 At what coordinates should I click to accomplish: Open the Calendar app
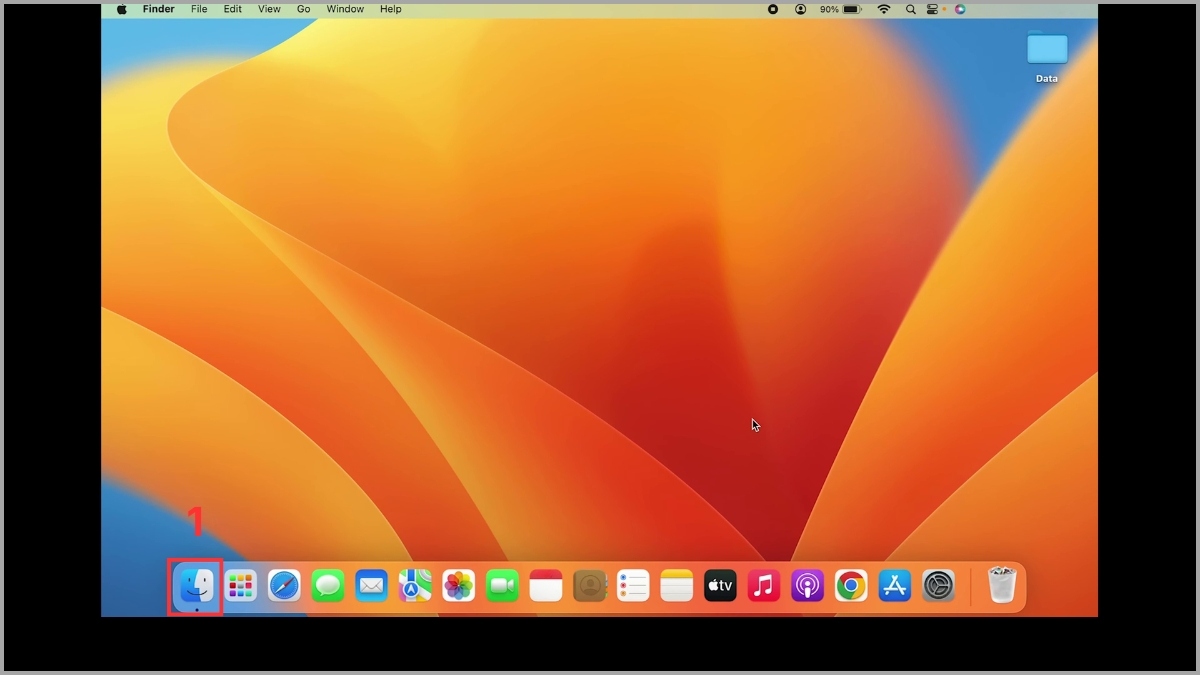click(x=546, y=586)
